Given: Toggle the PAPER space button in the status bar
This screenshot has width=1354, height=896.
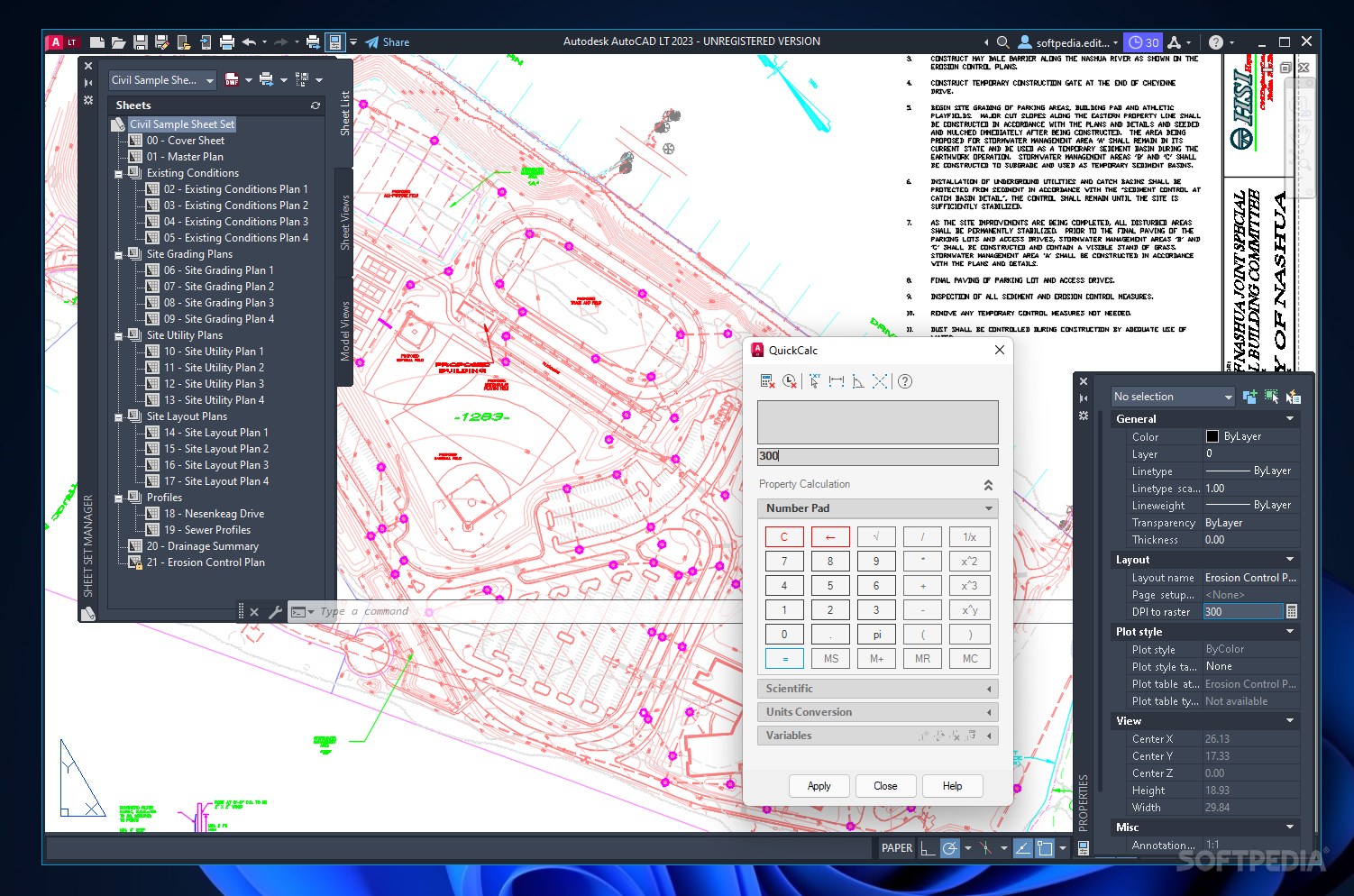Looking at the screenshot, I should click(897, 848).
